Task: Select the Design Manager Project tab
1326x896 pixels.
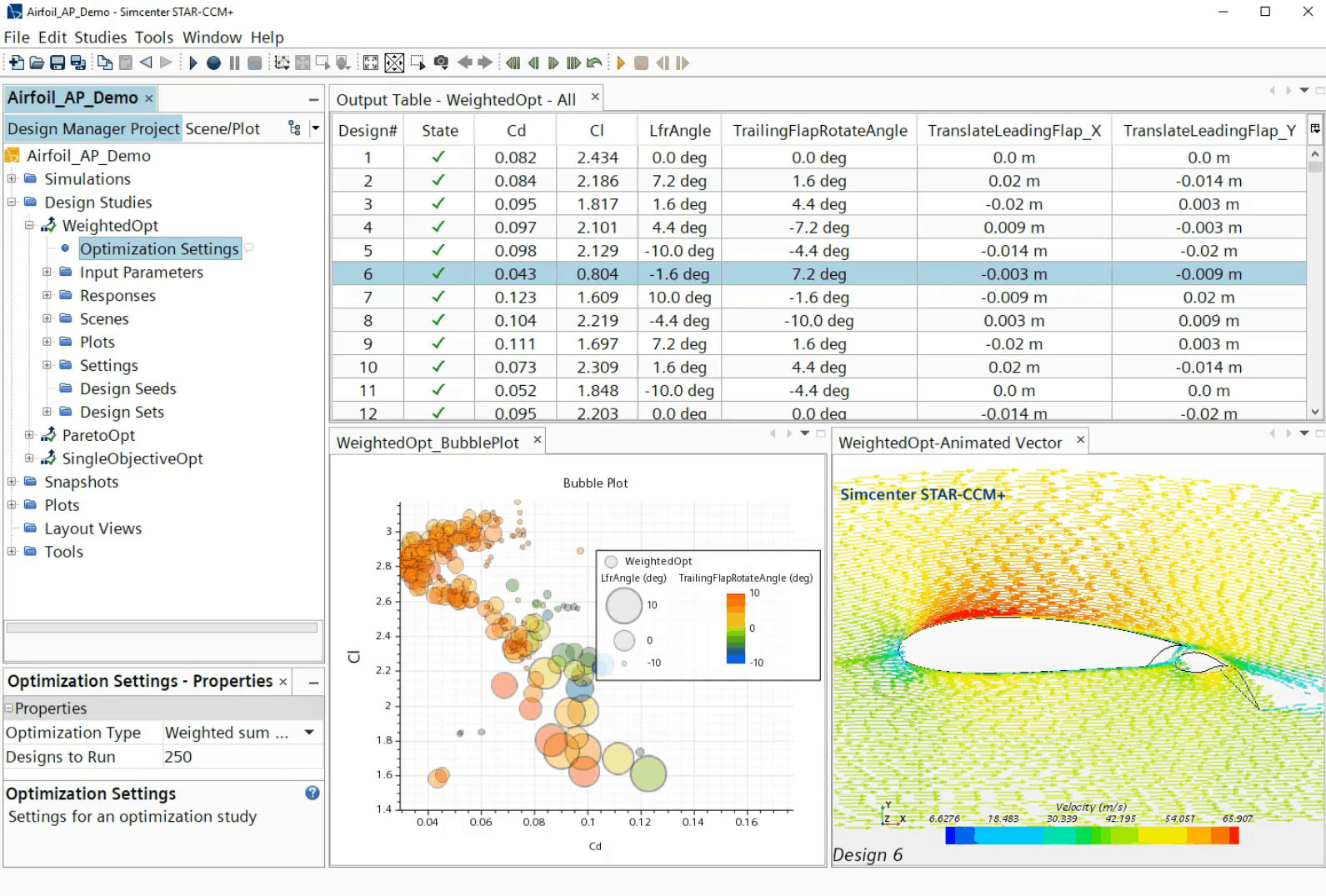Action: [93, 128]
